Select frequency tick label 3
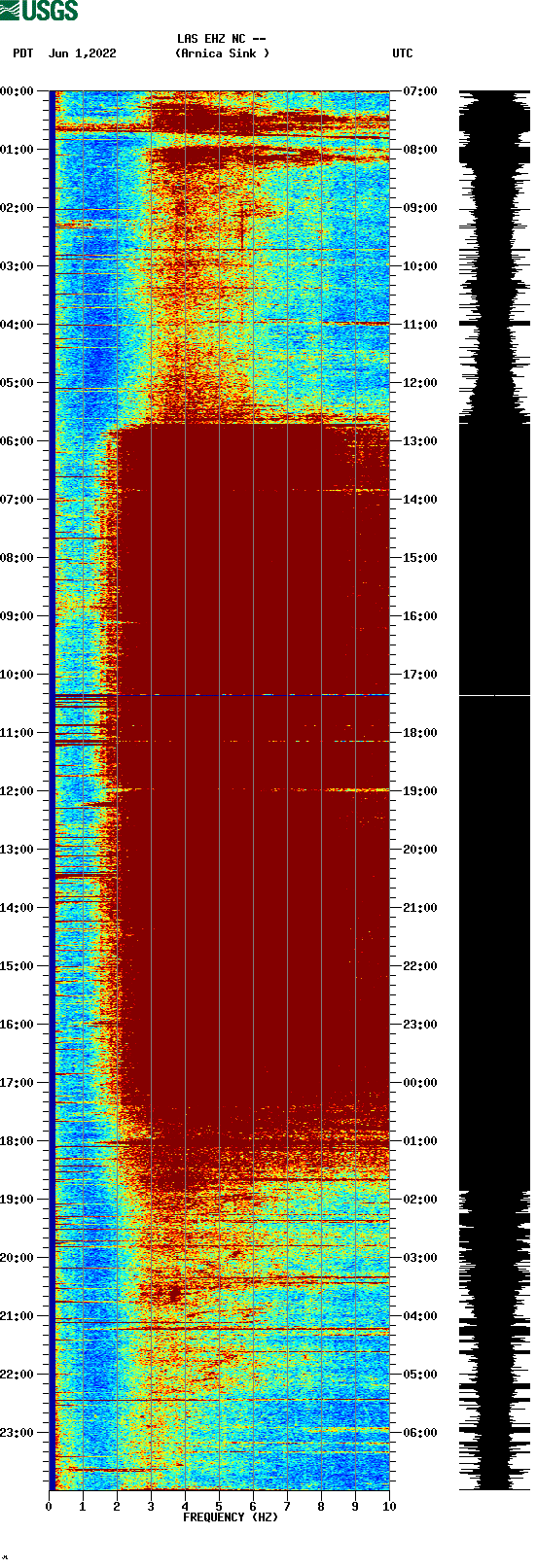This screenshot has height=1568, width=537. point(151,1507)
